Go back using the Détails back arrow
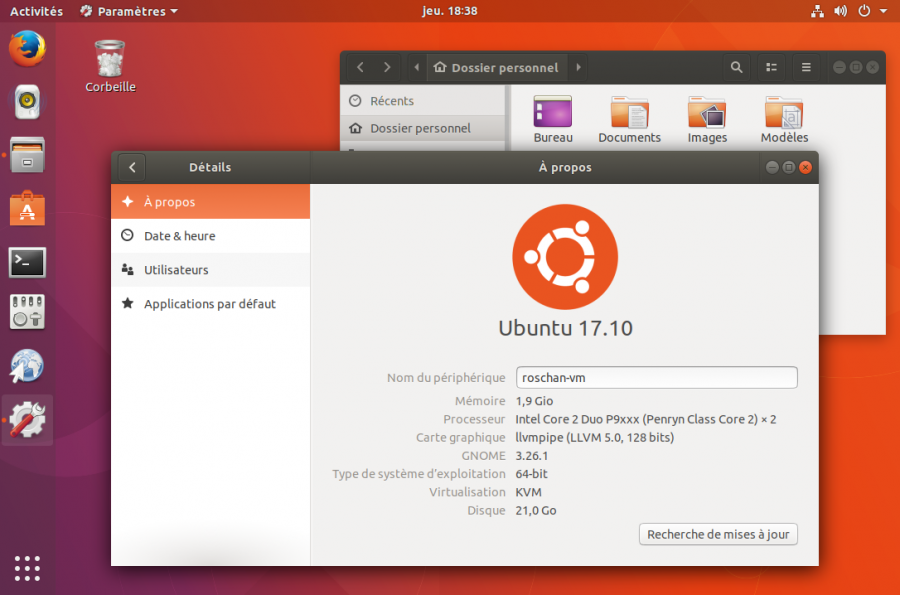 point(131,167)
